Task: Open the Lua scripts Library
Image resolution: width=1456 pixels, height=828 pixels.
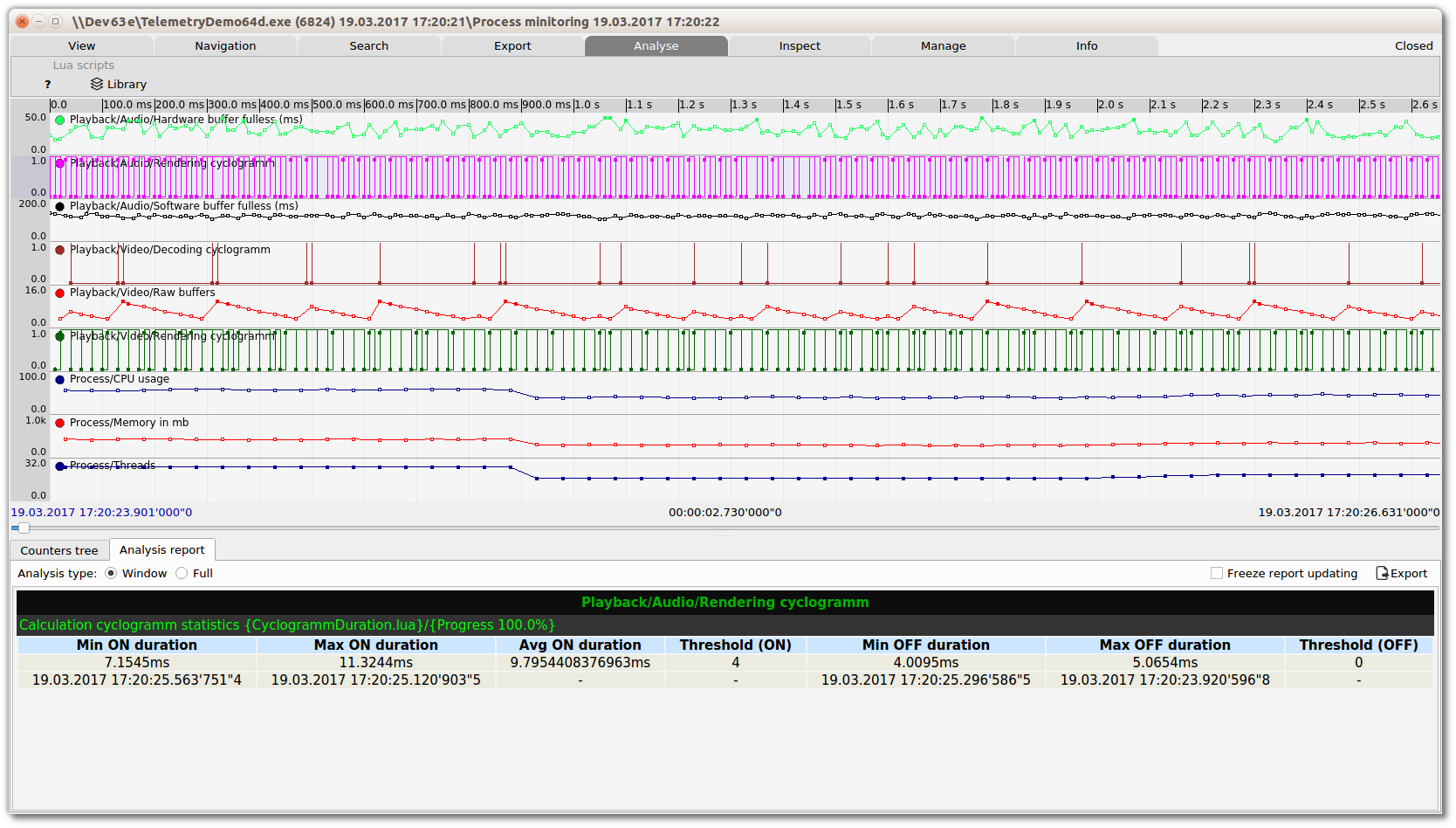Action: coord(119,85)
